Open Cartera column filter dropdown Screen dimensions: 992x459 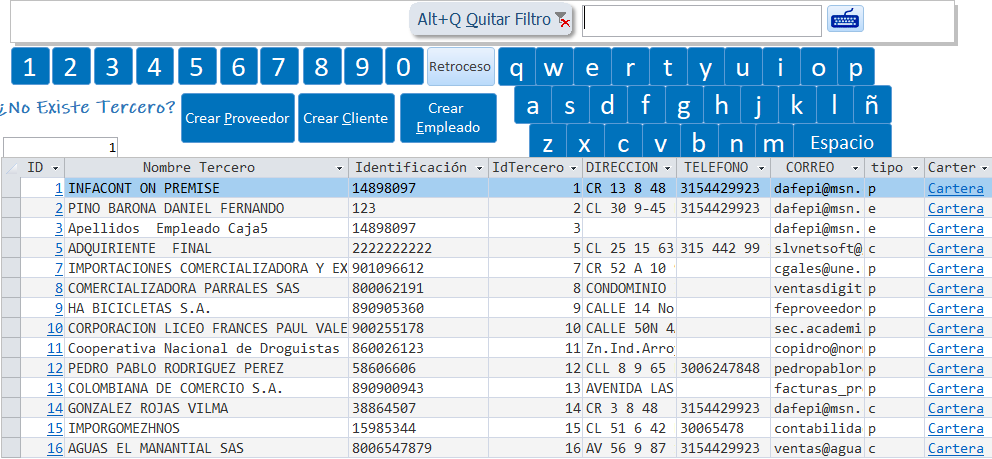984,168
